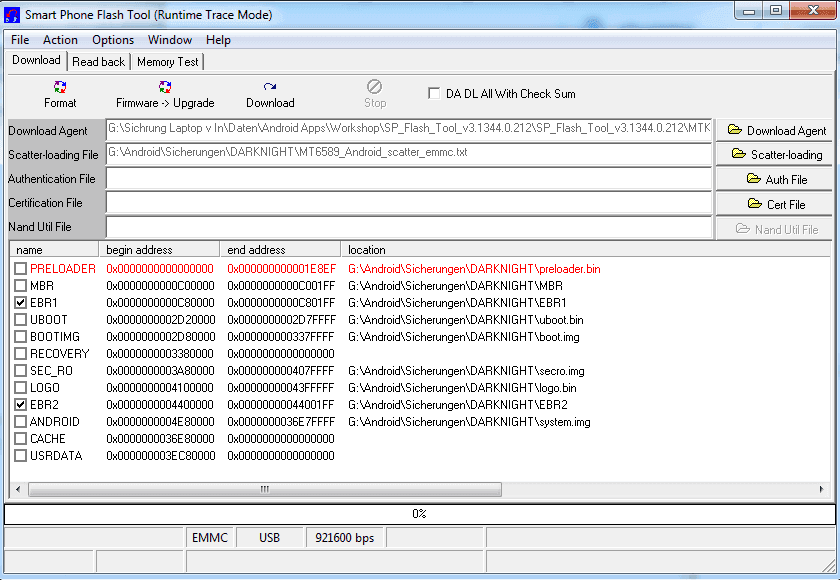Screen dimensions: 840x580
Task: Click the location column header
Action: point(587,250)
